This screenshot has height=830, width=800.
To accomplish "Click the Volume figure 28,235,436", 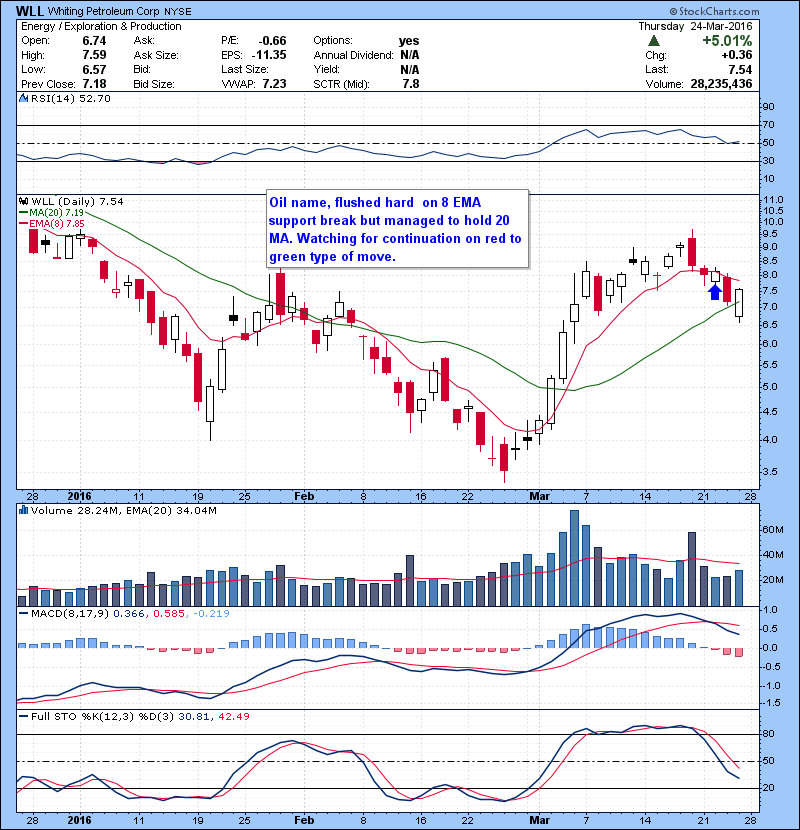I will tap(721, 84).
